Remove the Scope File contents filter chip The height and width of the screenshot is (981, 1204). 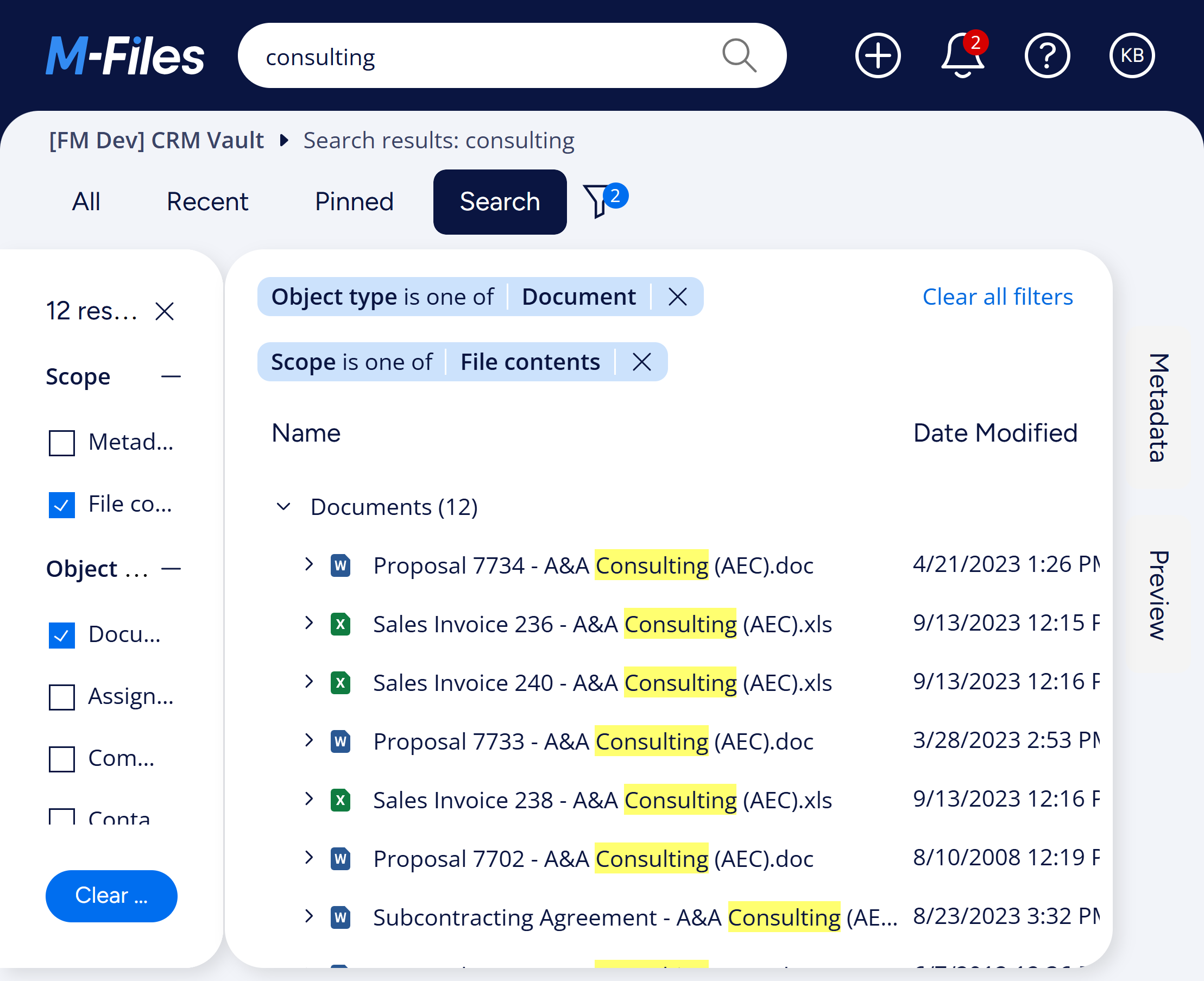(x=642, y=362)
